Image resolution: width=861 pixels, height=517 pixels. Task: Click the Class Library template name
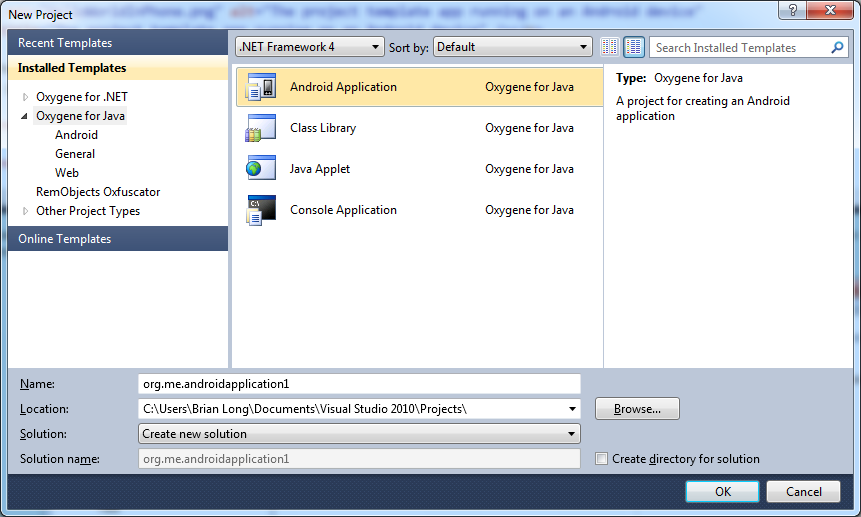pyautogui.click(x=323, y=128)
